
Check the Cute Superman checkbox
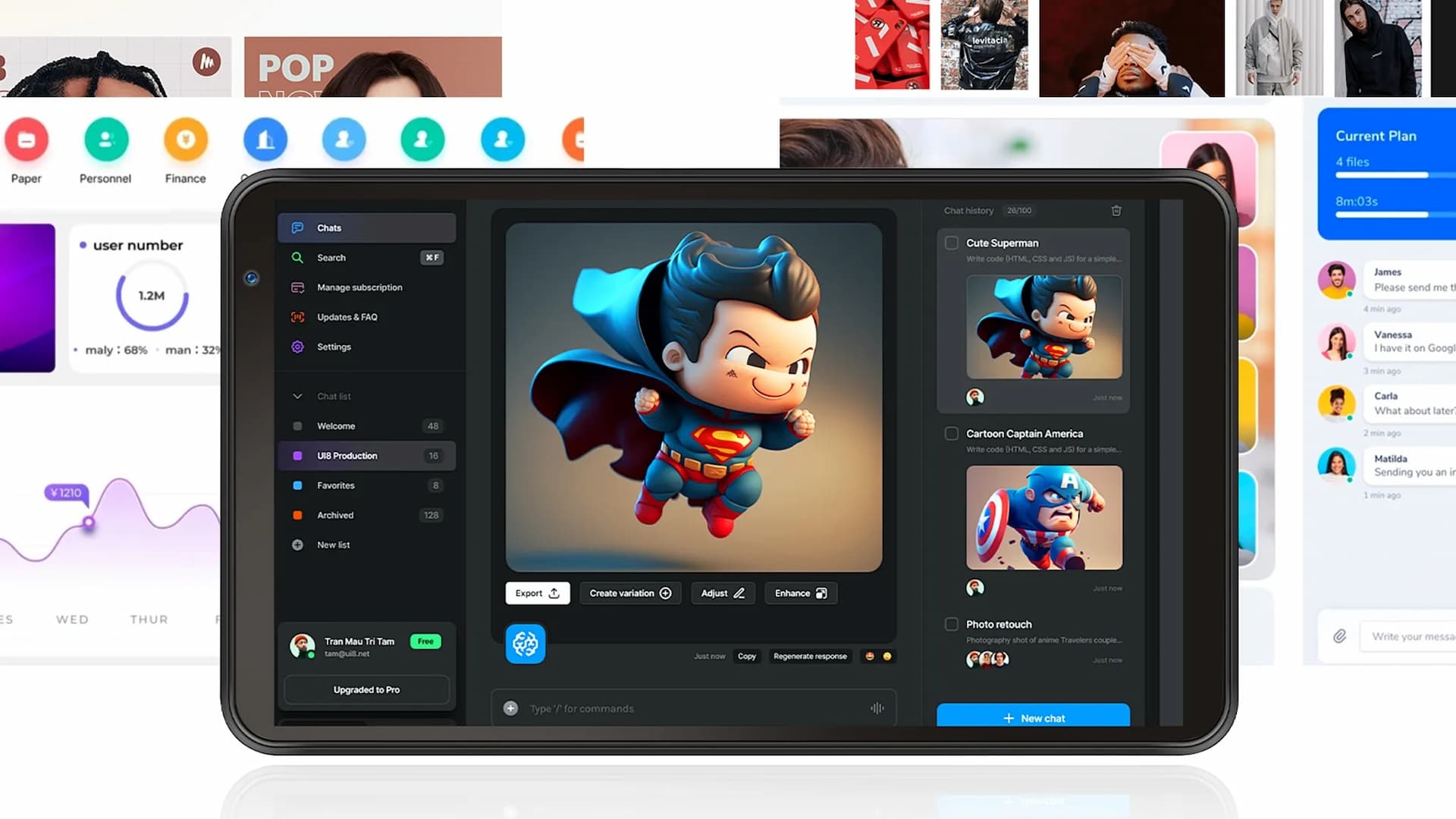[951, 243]
